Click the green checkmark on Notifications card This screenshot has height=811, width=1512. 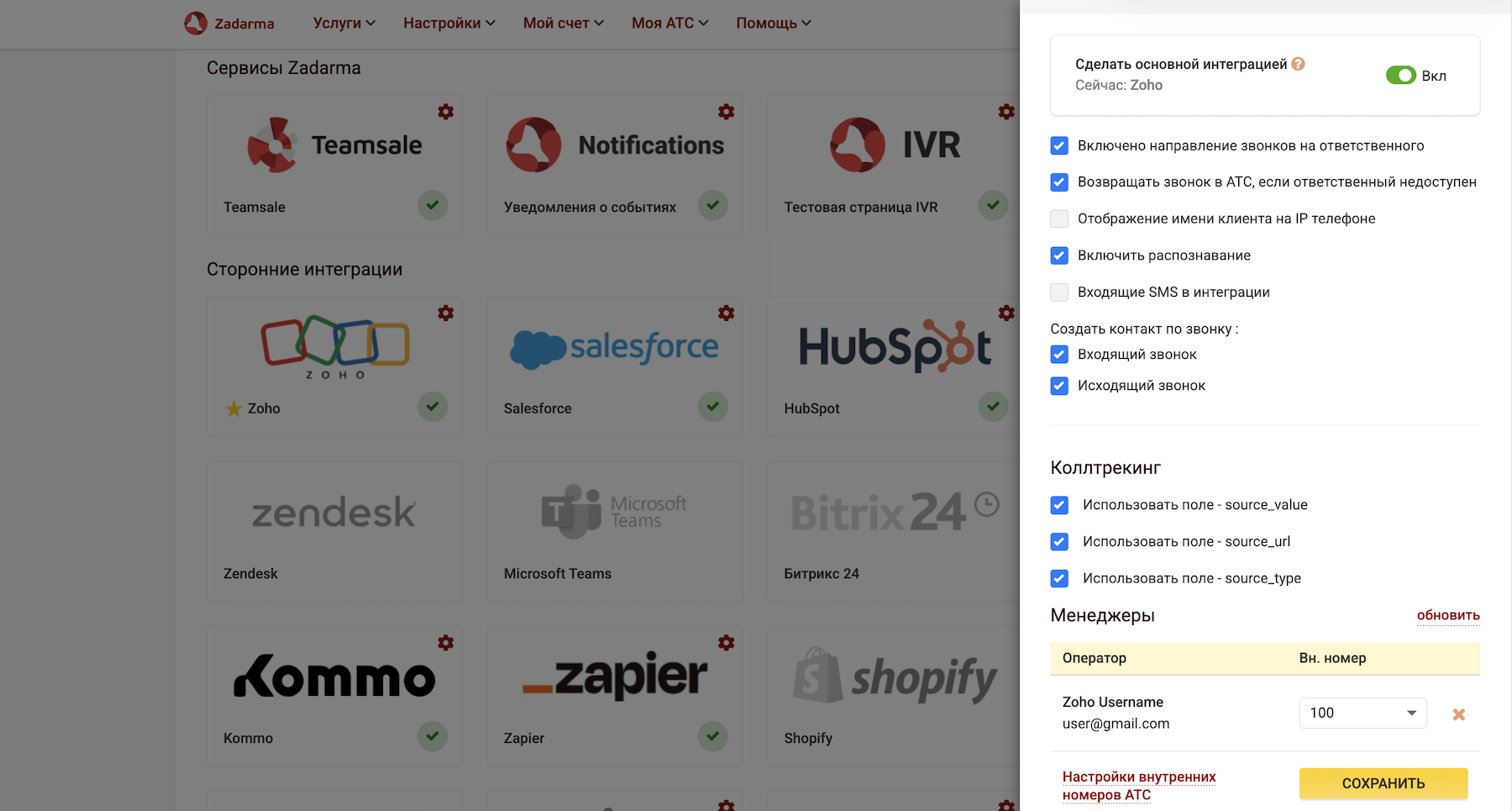(713, 205)
